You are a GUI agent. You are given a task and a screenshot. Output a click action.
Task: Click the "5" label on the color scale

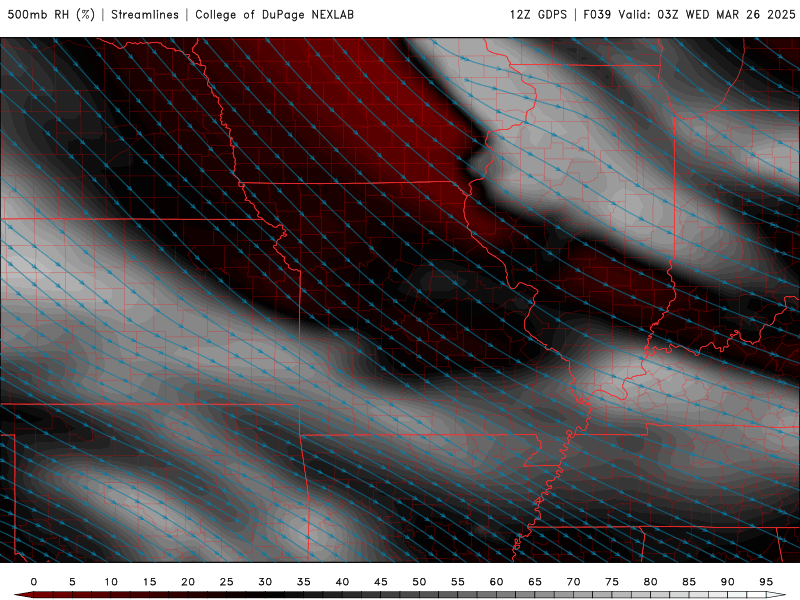tap(72, 582)
